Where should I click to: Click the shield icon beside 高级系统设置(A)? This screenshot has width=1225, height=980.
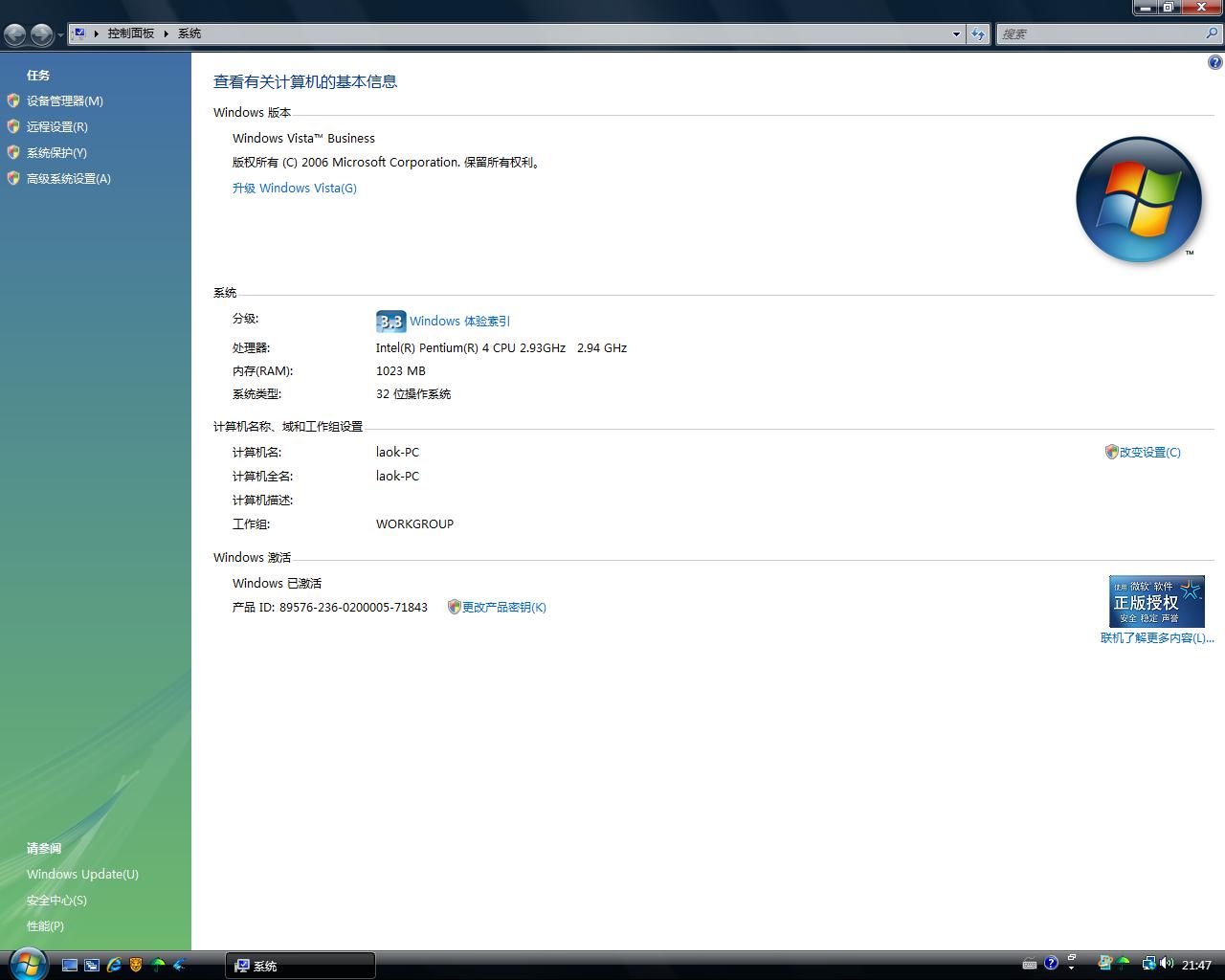pyautogui.click(x=13, y=178)
